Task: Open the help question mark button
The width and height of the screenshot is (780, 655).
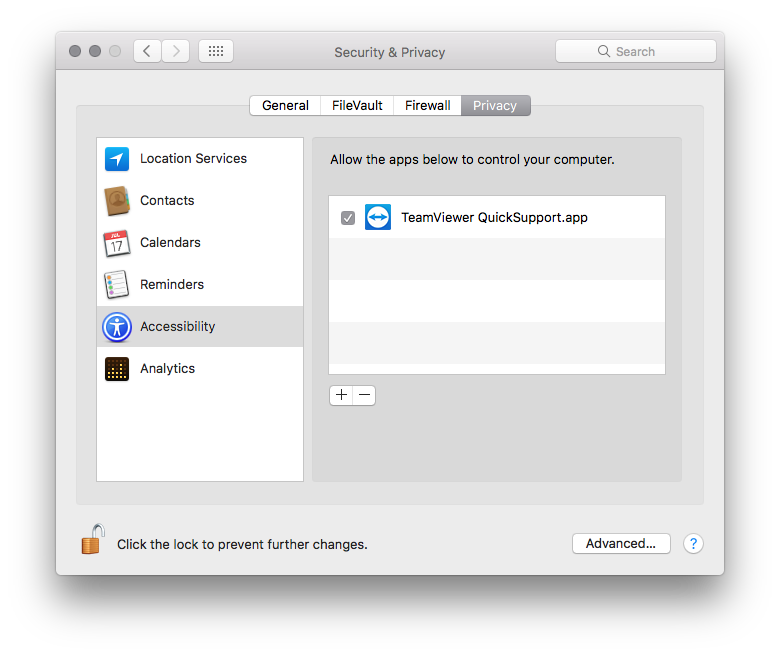Action: pos(693,544)
